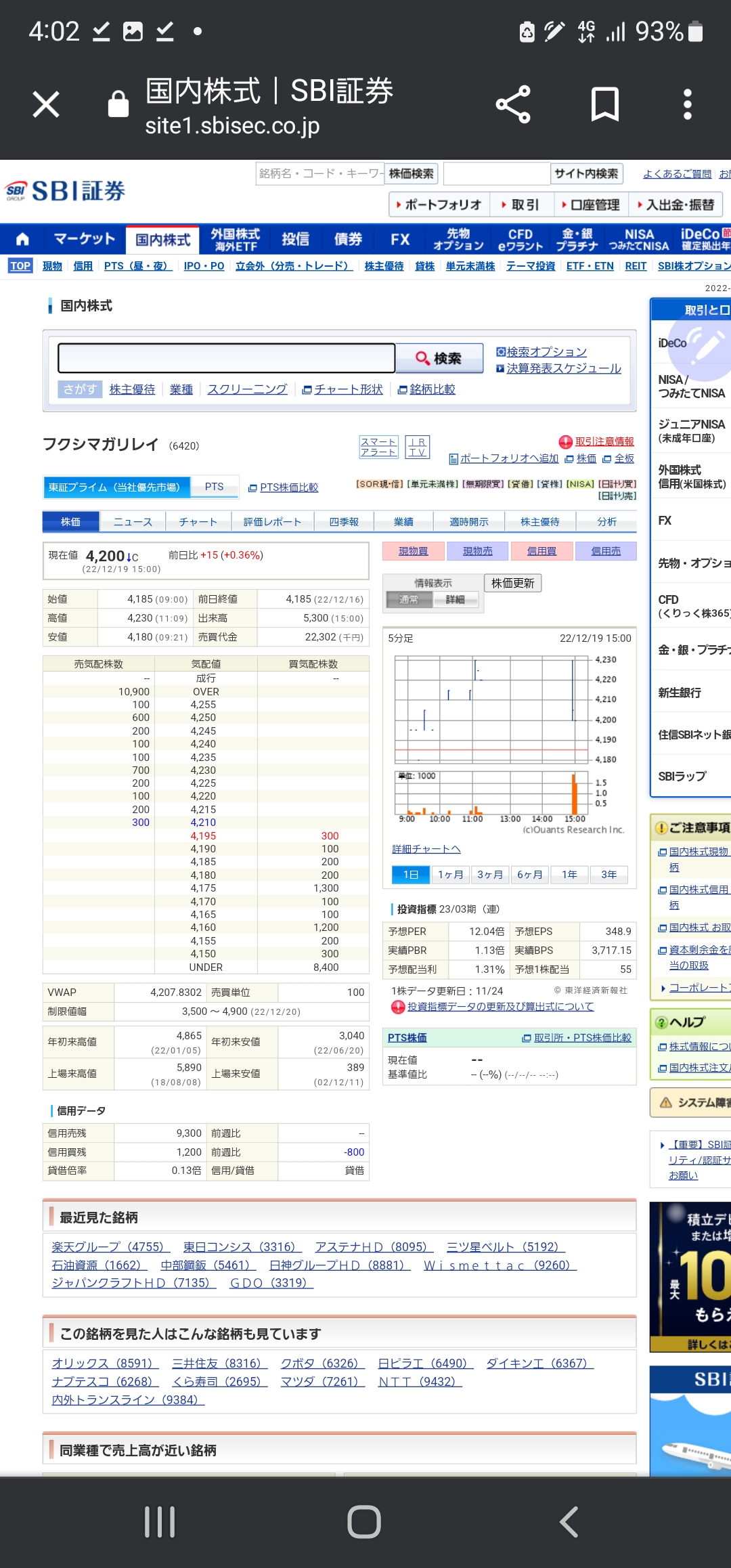Switch to PTS market tab
The height and width of the screenshot is (1568, 731).
(x=215, y=487)
